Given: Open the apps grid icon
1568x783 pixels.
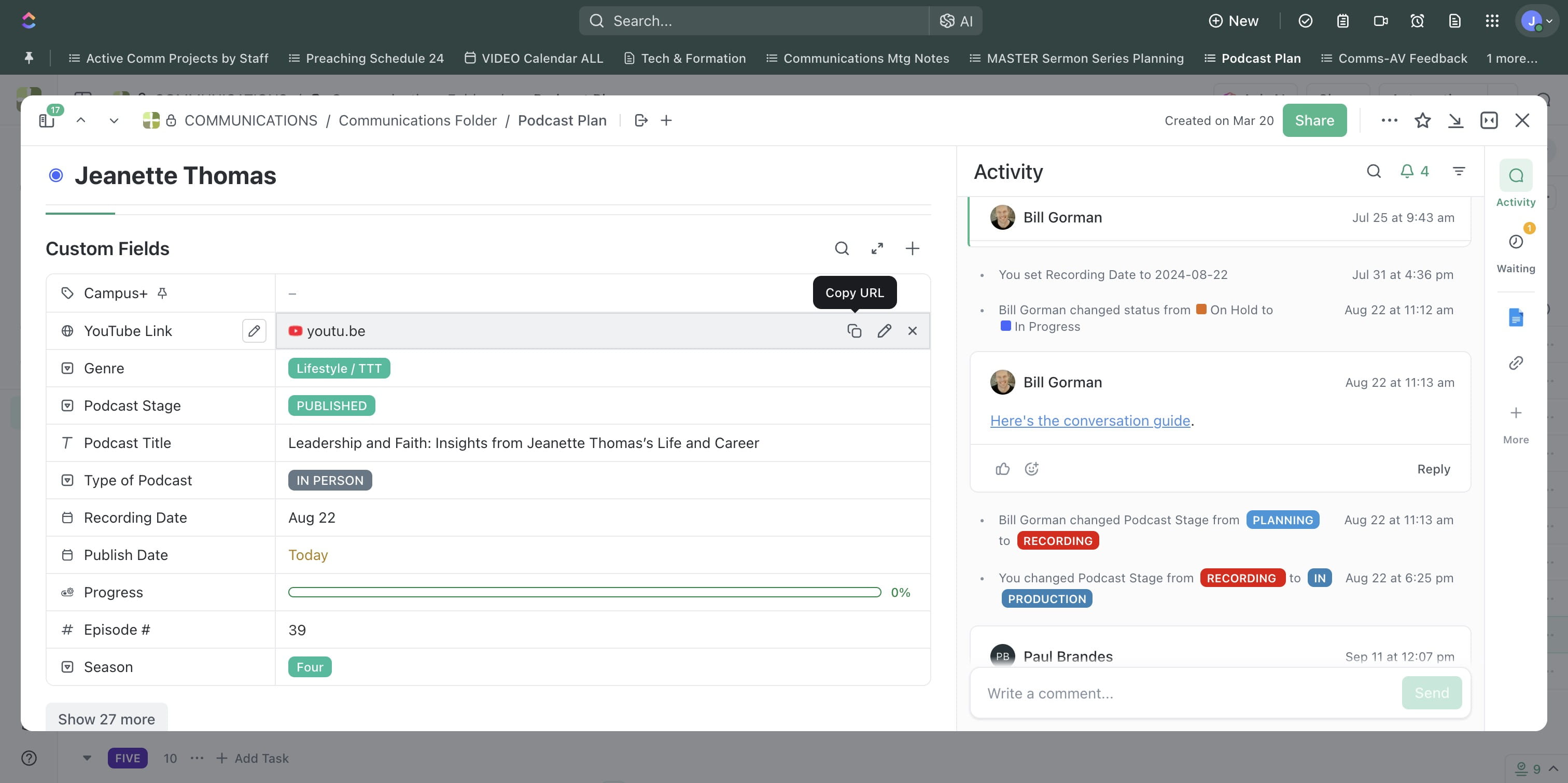Looking at the screenshot, I should [x=1492, y=21].
